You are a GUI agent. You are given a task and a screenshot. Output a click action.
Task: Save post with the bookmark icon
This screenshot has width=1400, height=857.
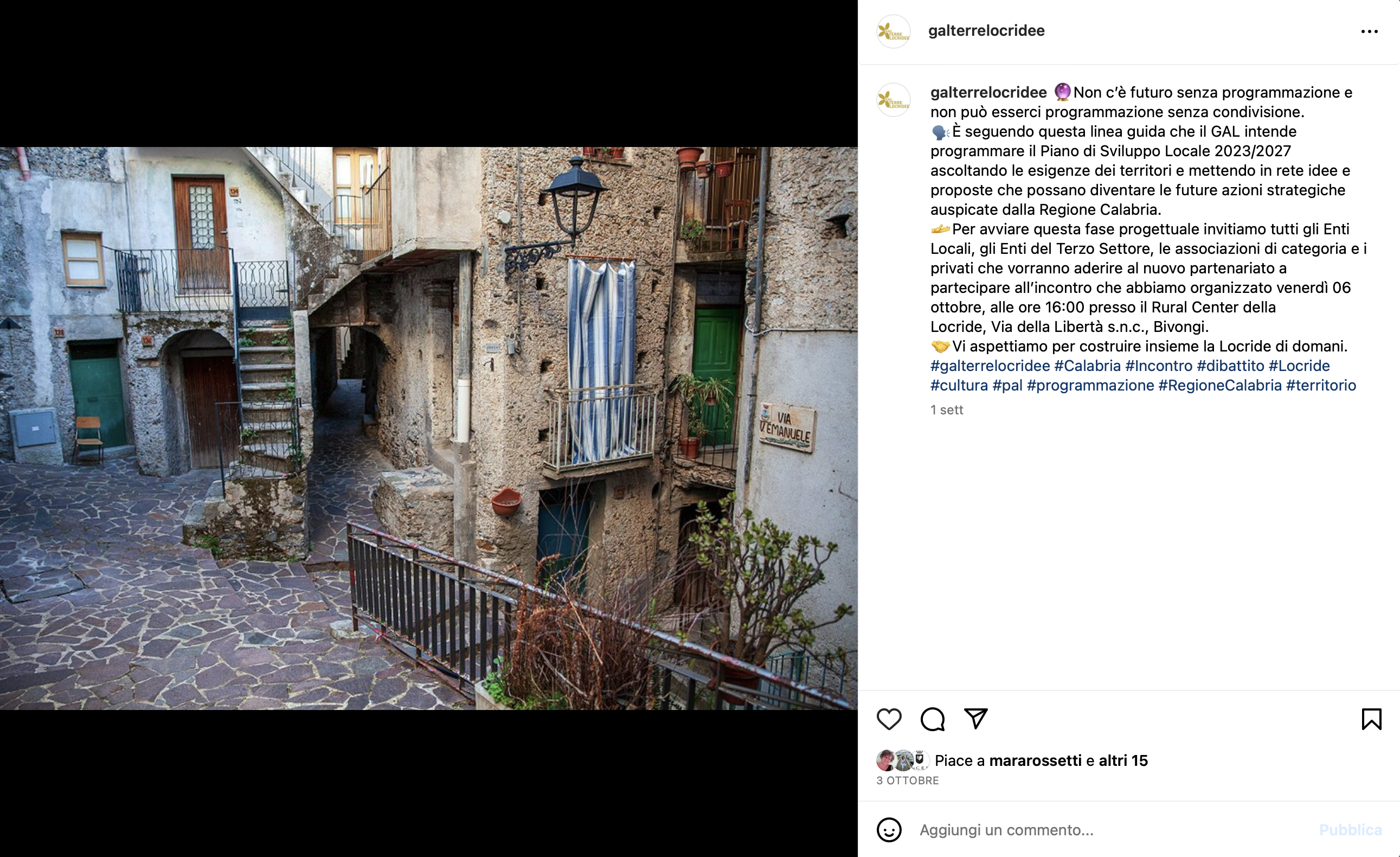point(1371,719)
